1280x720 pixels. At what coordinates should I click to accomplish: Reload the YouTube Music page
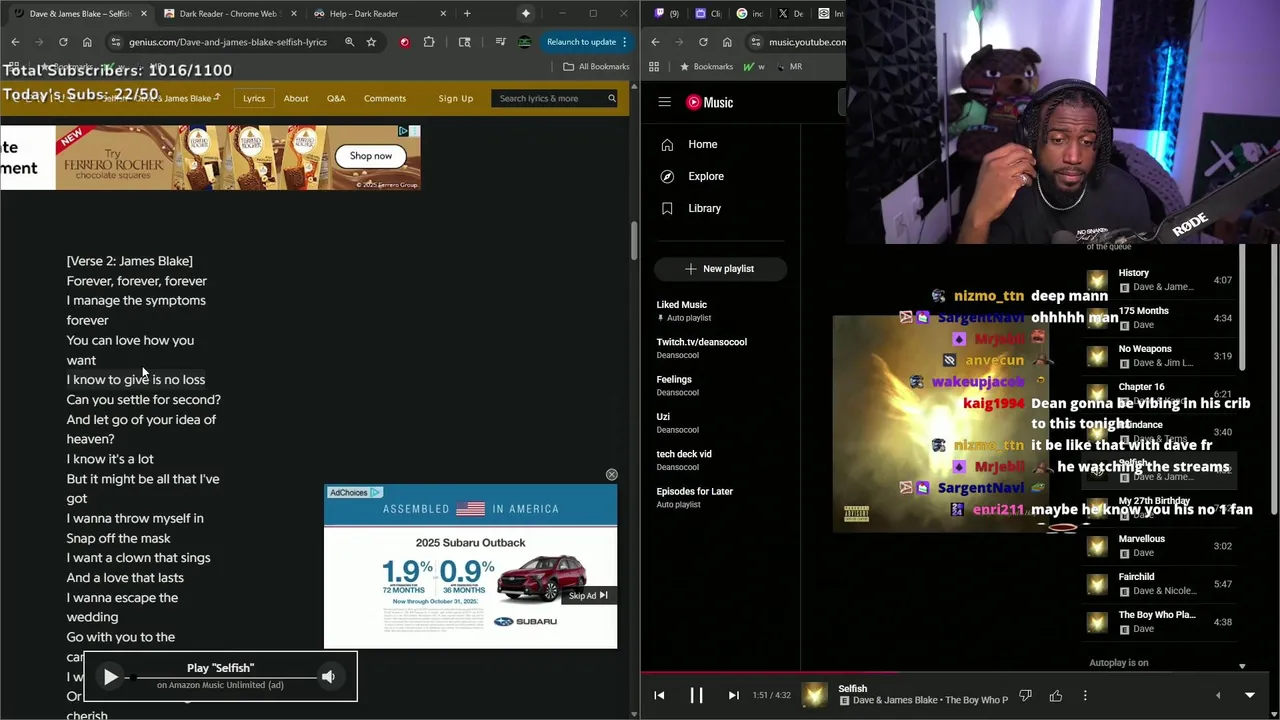pyautogui.click(x=703, y=42)
